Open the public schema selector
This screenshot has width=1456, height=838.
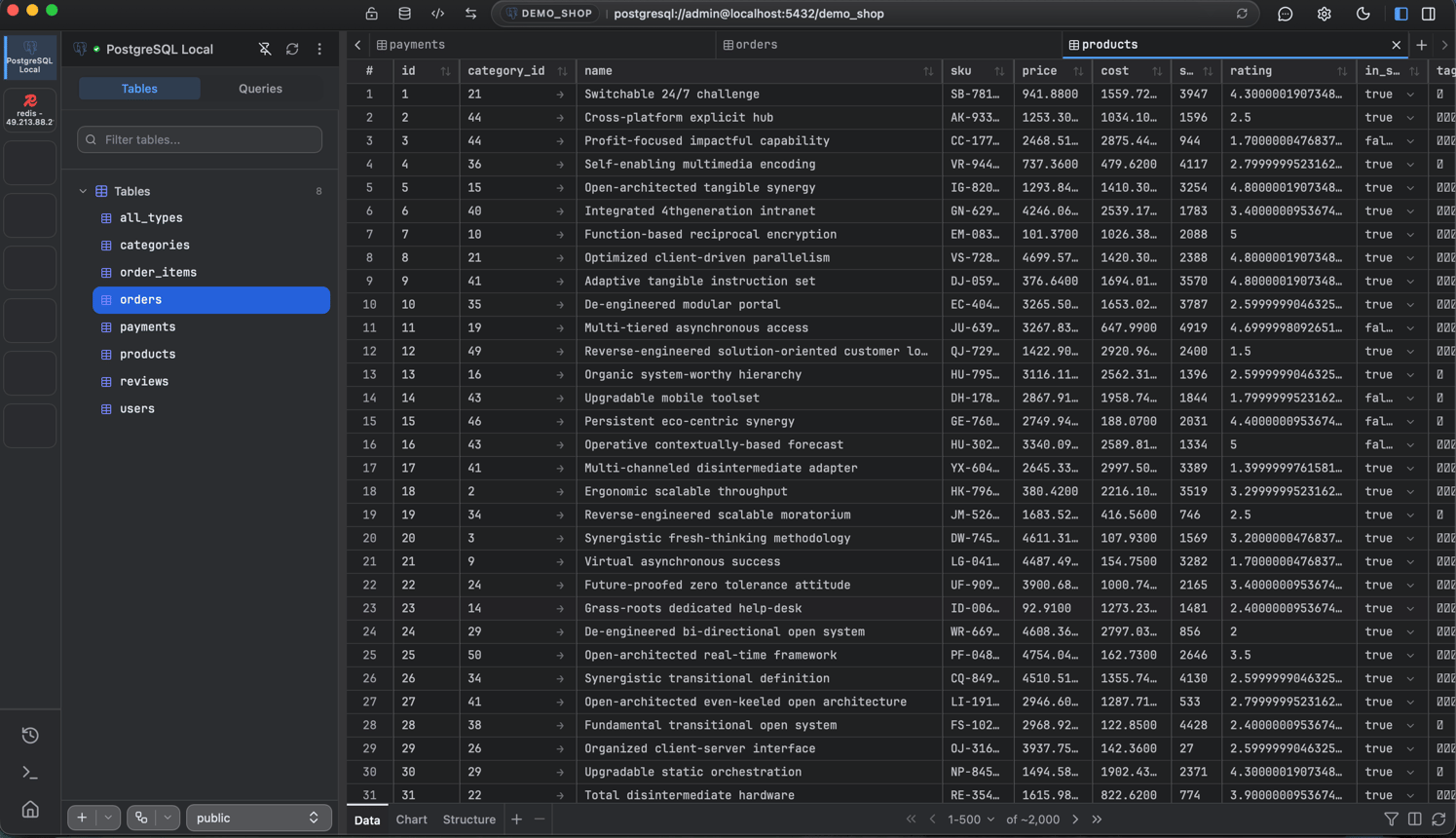click(x=257, y=818)
